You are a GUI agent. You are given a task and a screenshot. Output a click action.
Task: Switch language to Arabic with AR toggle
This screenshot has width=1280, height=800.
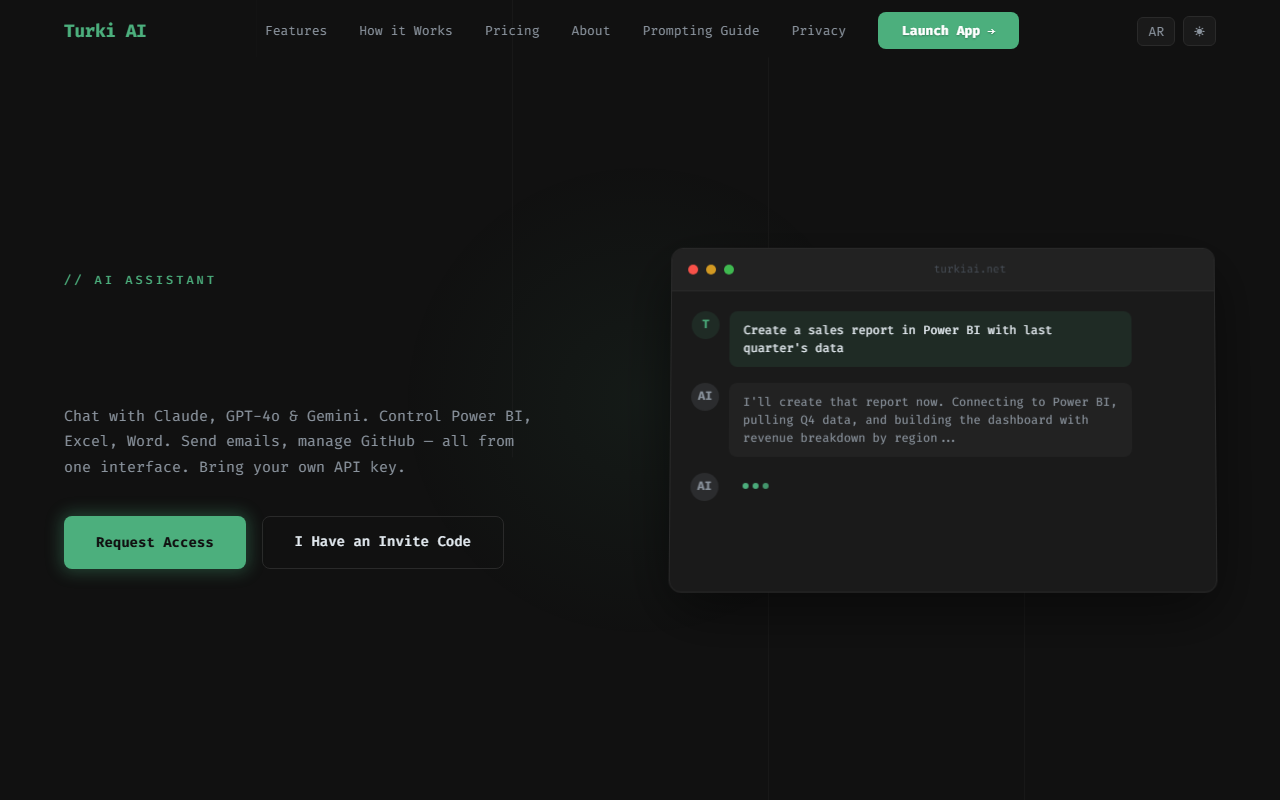tap(1156, 31)
